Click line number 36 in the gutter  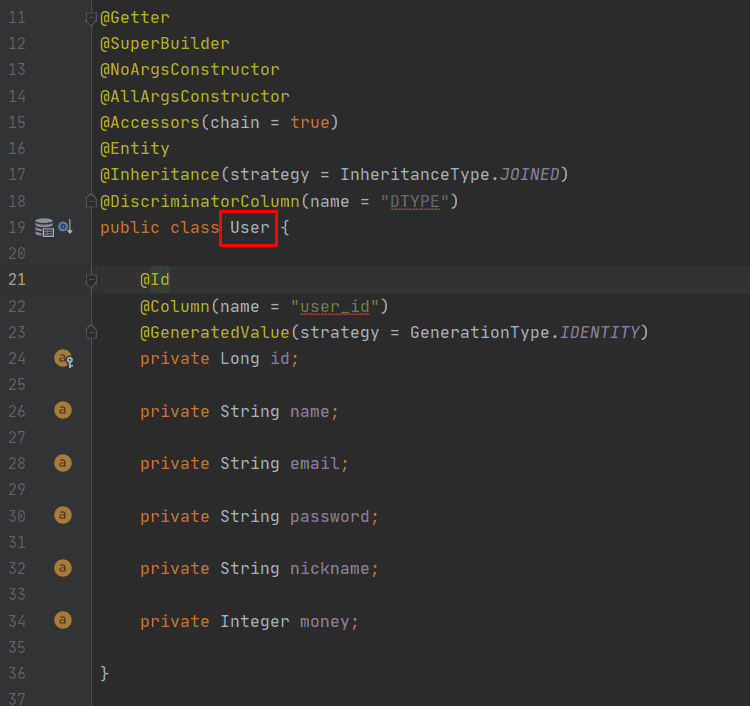click(x=17, y=673)
